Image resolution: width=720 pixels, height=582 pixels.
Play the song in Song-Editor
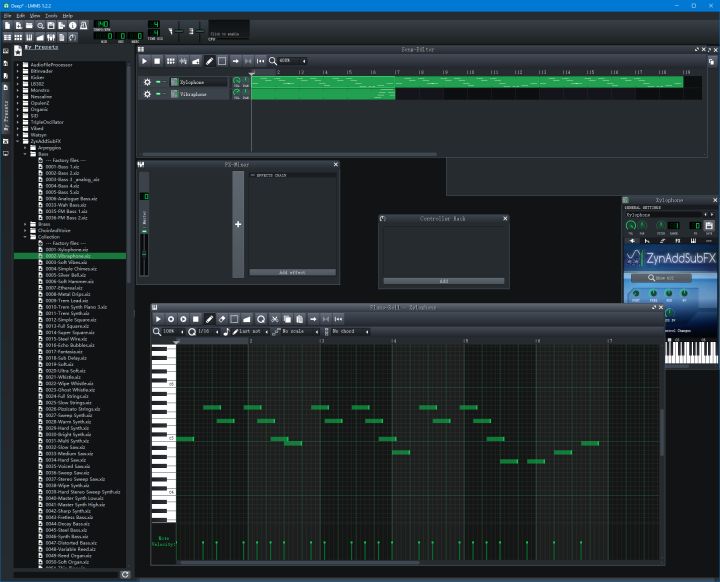[x=145, y=61]
